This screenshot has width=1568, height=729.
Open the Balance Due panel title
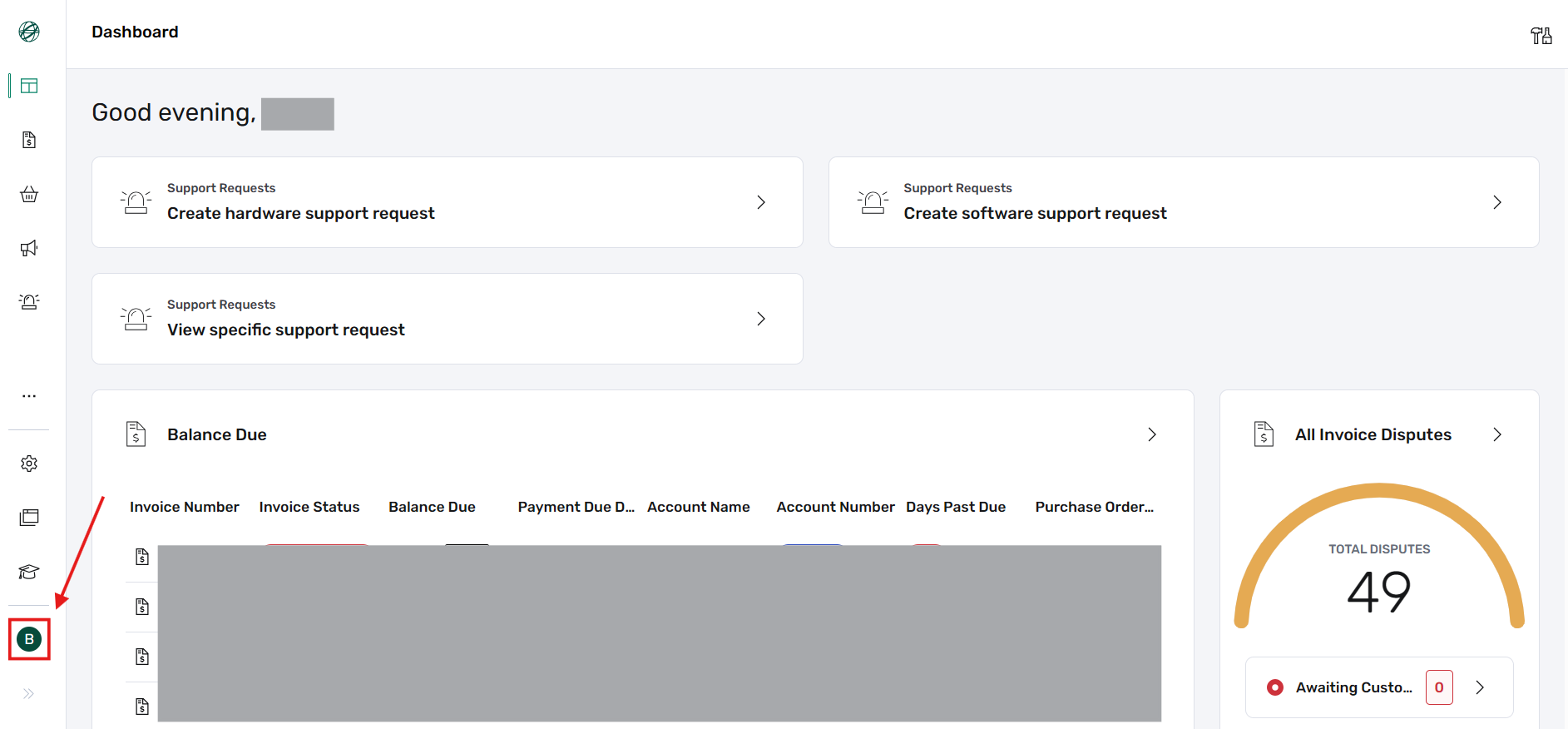(217, 434)
